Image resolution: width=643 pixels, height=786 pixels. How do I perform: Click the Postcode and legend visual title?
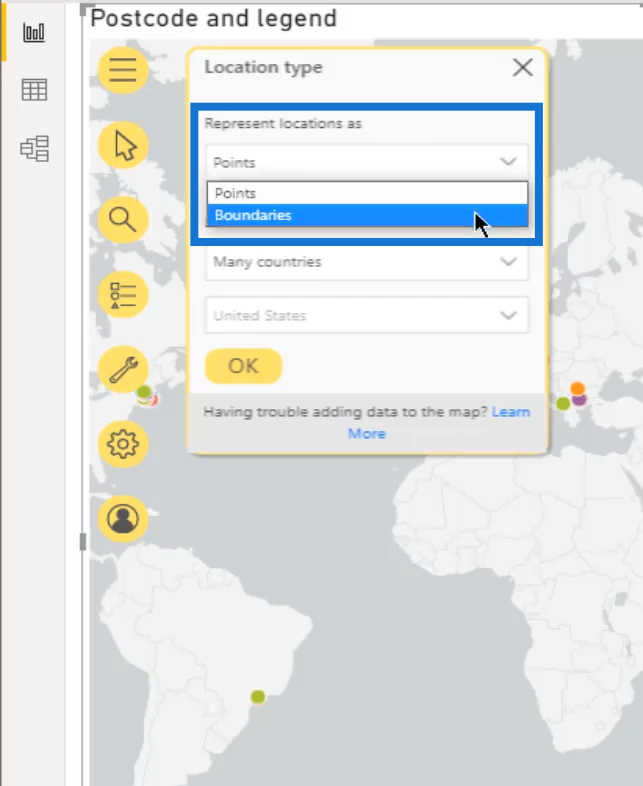click(213, 19)
